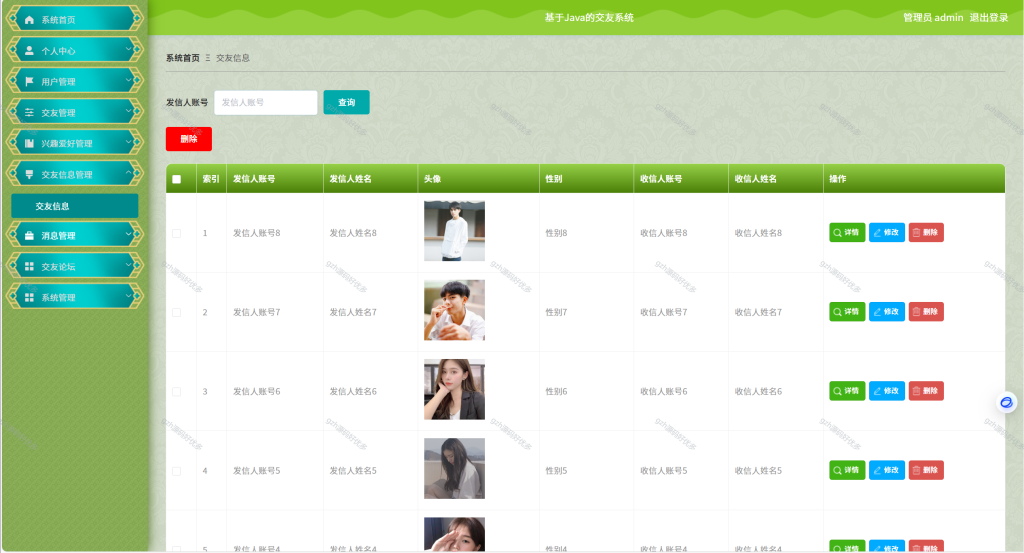Open the 系统管理 sidebar label
Viewport: 1024px width, 553px height.
[x=58, y=298]
